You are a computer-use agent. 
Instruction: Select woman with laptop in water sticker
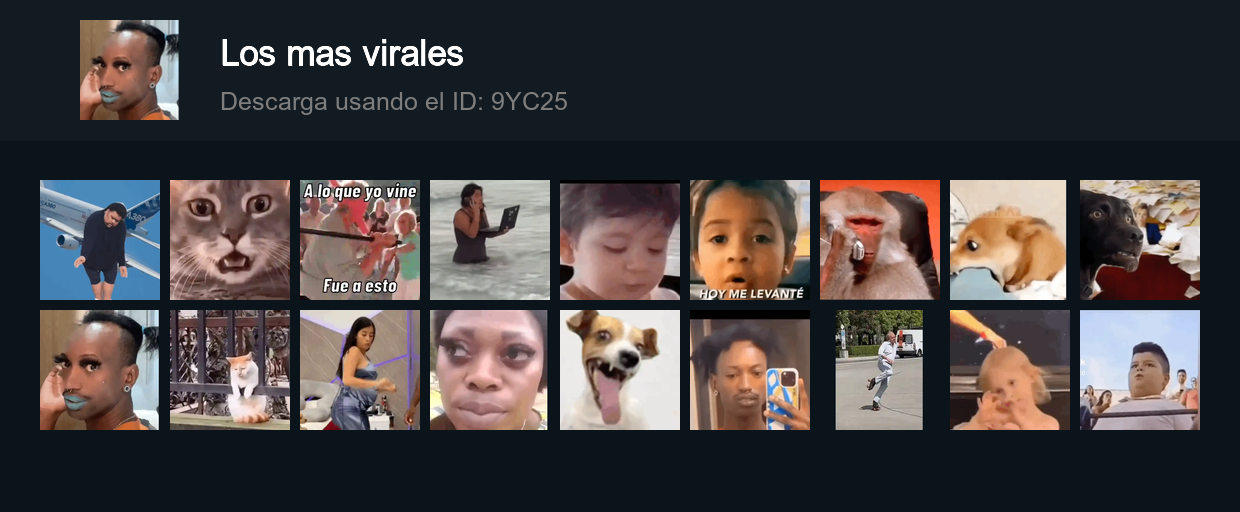pyautogui.click(x=490, y=240)
